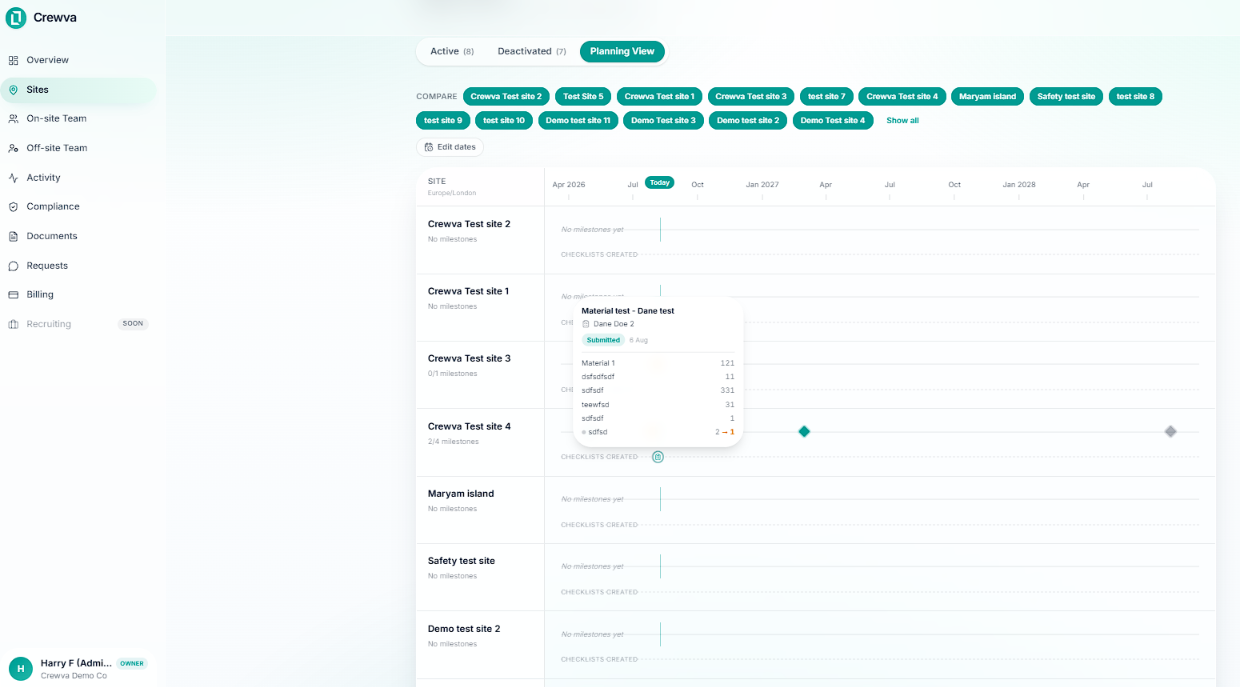Click the Edit dates button
Screen dimensions: 1241x687
[x=450, y=147]
